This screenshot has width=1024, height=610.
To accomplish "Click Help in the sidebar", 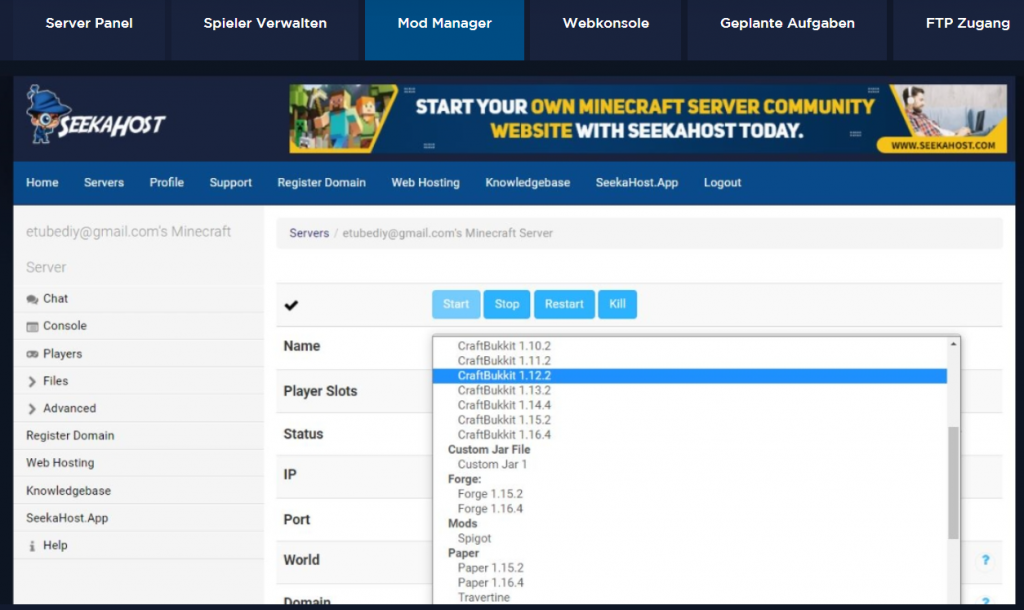I will click(x=56, y=545).
